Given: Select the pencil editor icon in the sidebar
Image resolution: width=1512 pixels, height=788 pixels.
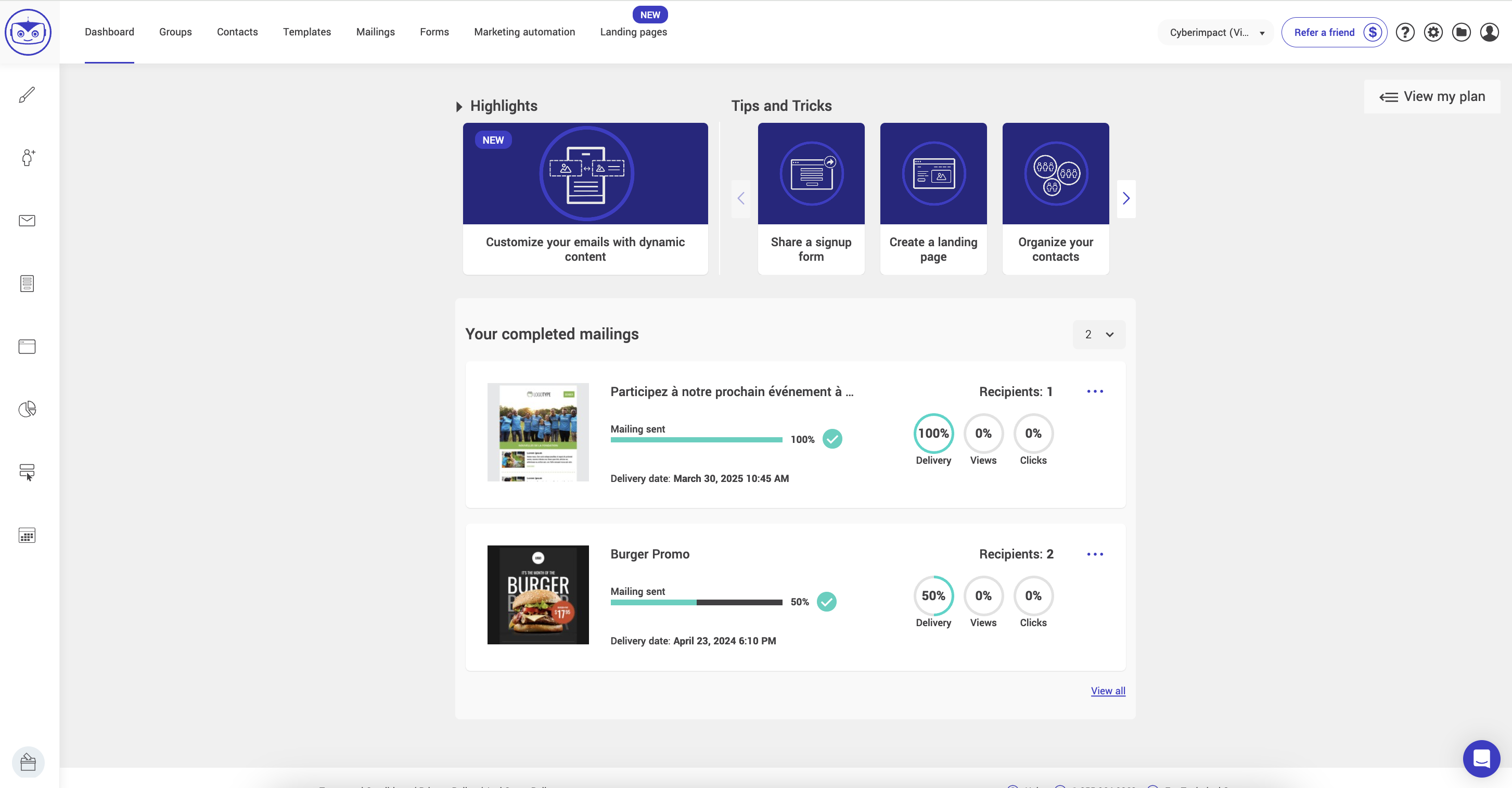Looking at the screenshot, I should (x=27, y=95).
